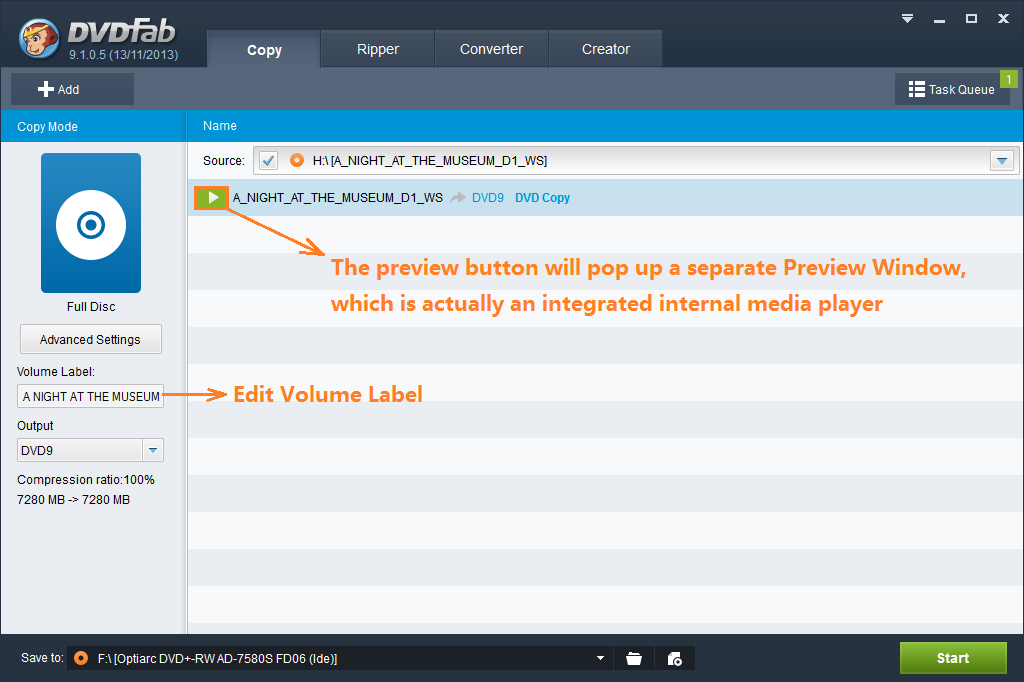Open the folder browse icon in Save to bar
This screenshot has height=682, width=1024.
click(634, 658)
